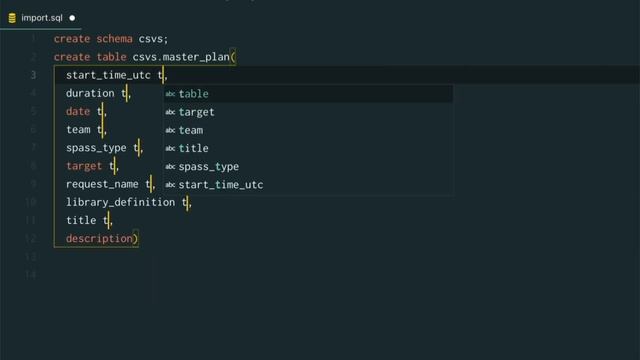This screenshot has width=640, height=360.
Task: Place cursor in 'create schema csvs;' line
Action: 111,39
